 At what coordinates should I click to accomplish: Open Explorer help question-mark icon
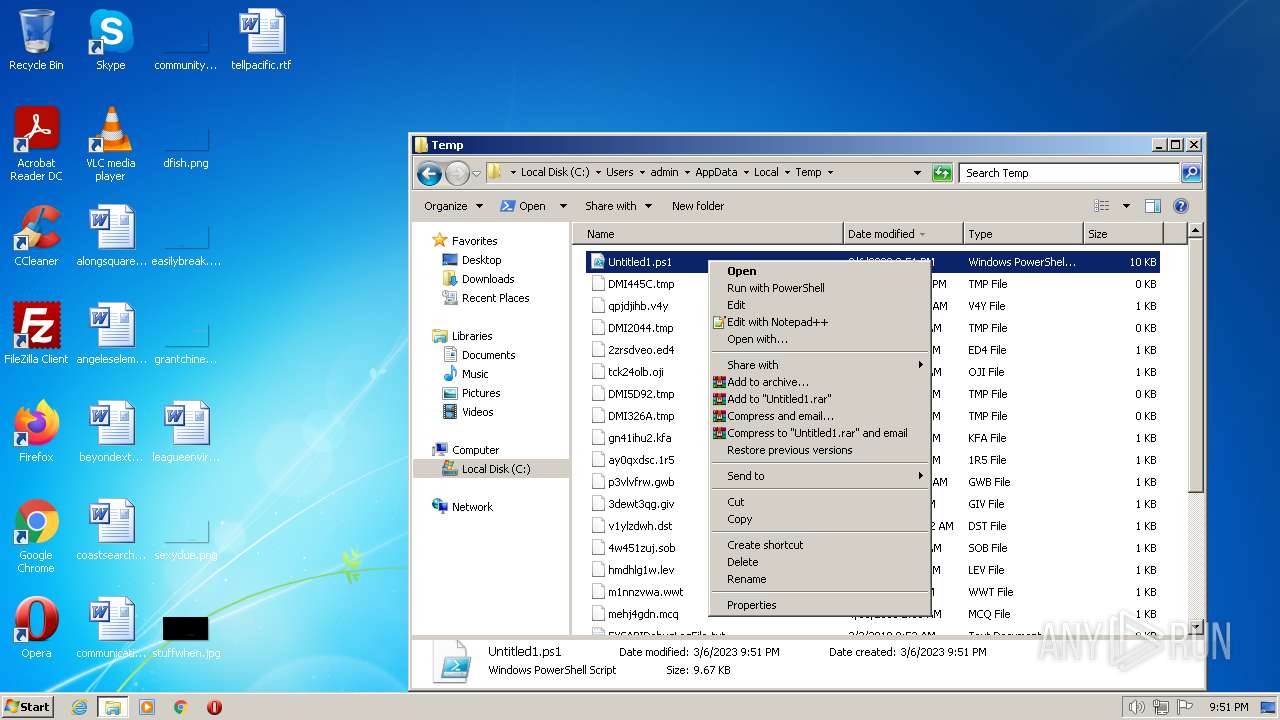(1180, 206)
